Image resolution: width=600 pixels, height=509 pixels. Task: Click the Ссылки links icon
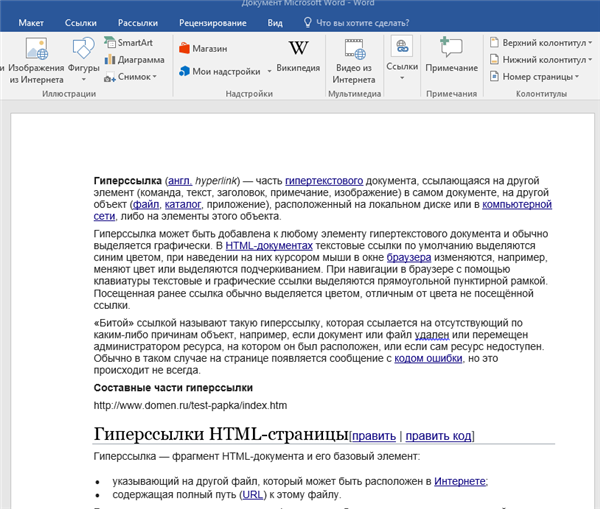[x=402, y=46]
